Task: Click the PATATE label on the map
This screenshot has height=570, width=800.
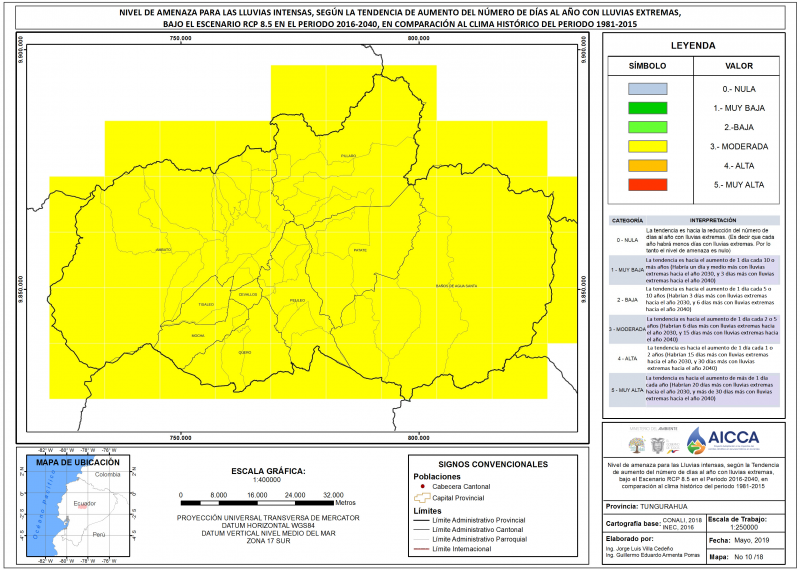Action: click(x=360, y=250)
